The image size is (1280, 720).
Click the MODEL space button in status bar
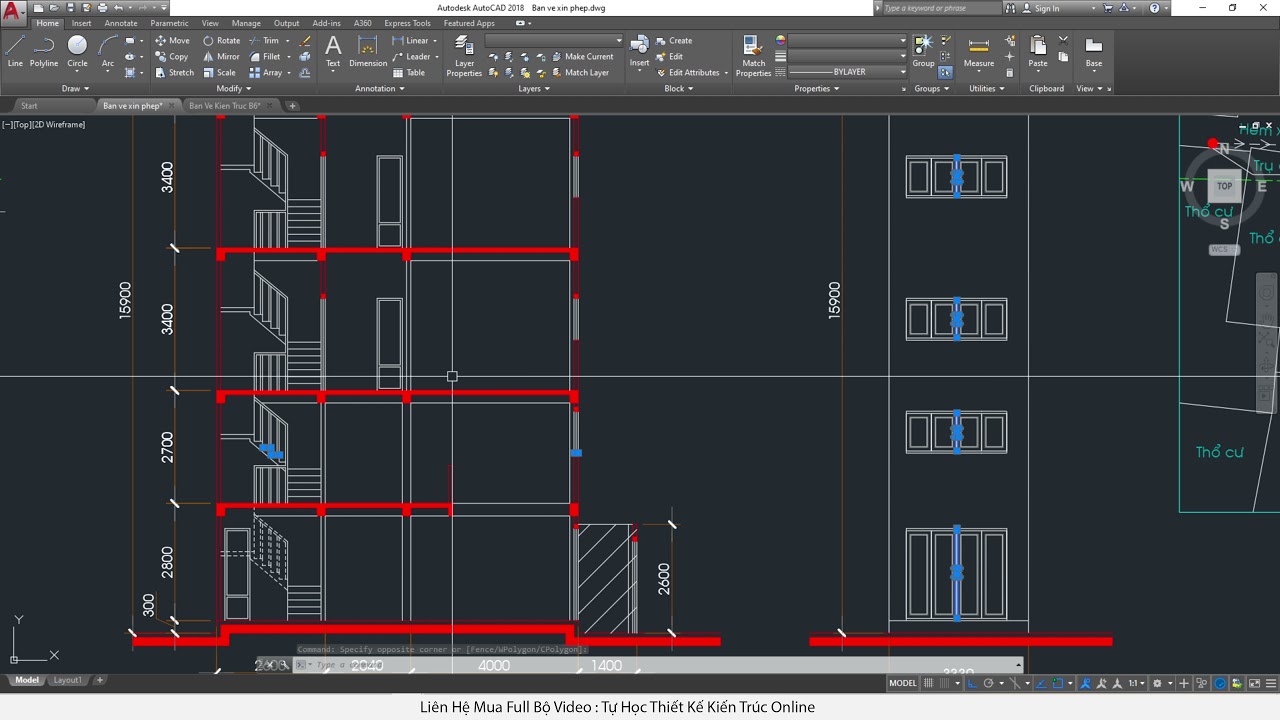pos(903,684)
